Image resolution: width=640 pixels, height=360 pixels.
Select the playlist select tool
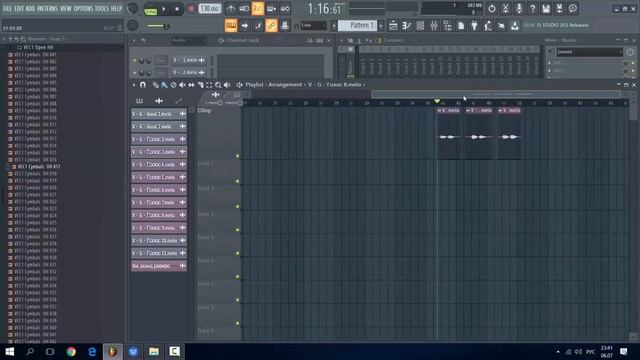pyautogui.click(x=209, y=85)
